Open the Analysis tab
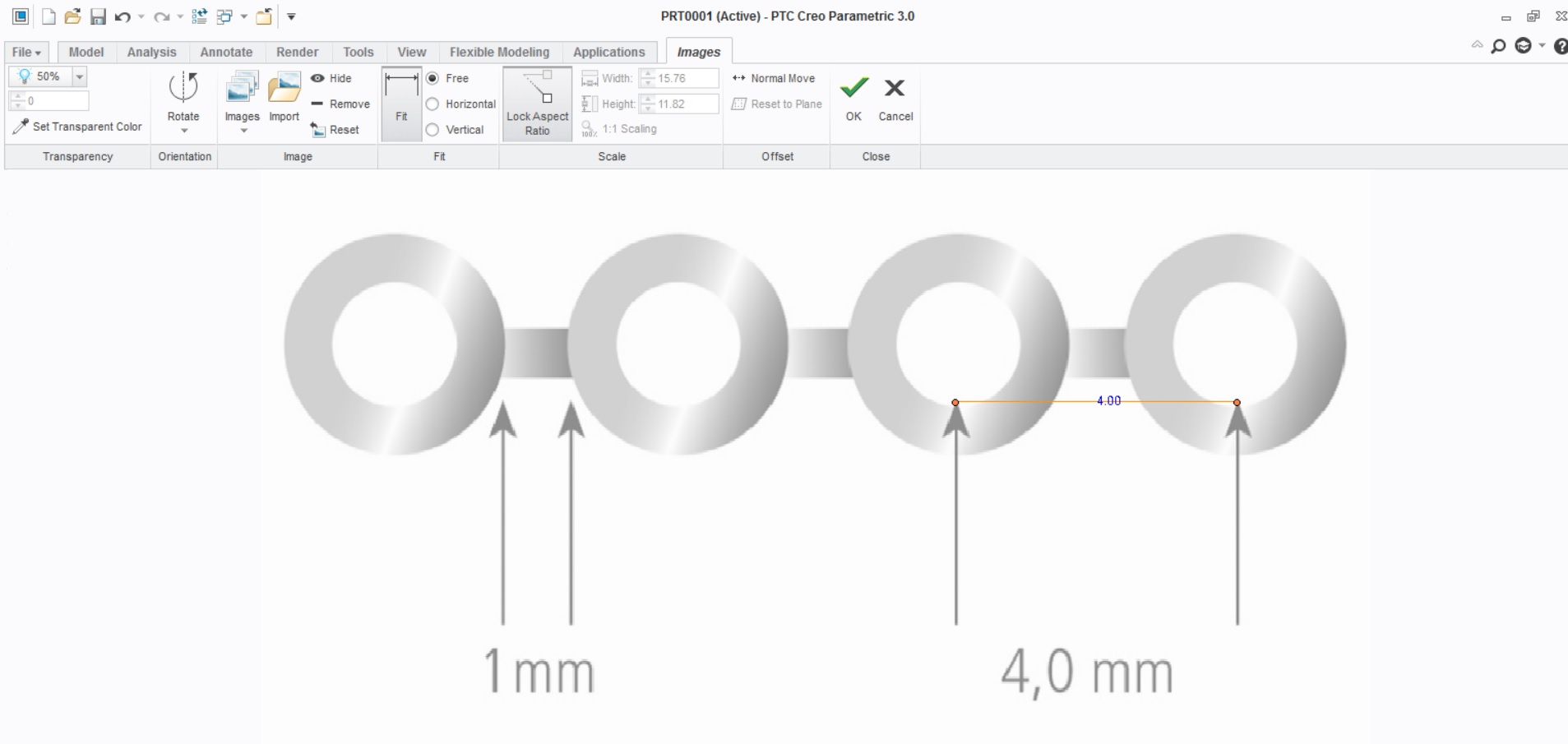Screen dimensions: 1568x744 pos(152,52)
